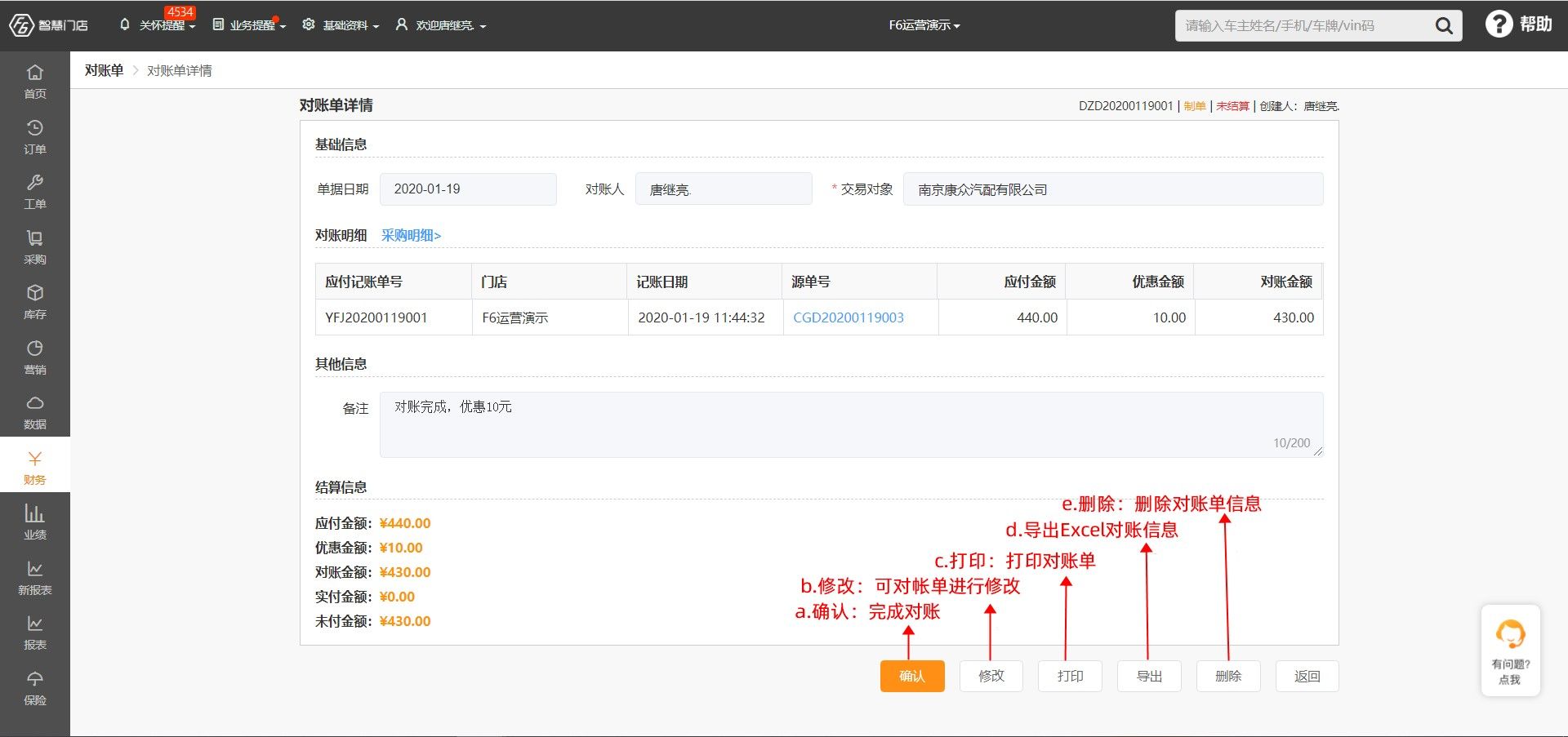
Task: Click the 430.00 table cell
Action: tap(1258, 317)
